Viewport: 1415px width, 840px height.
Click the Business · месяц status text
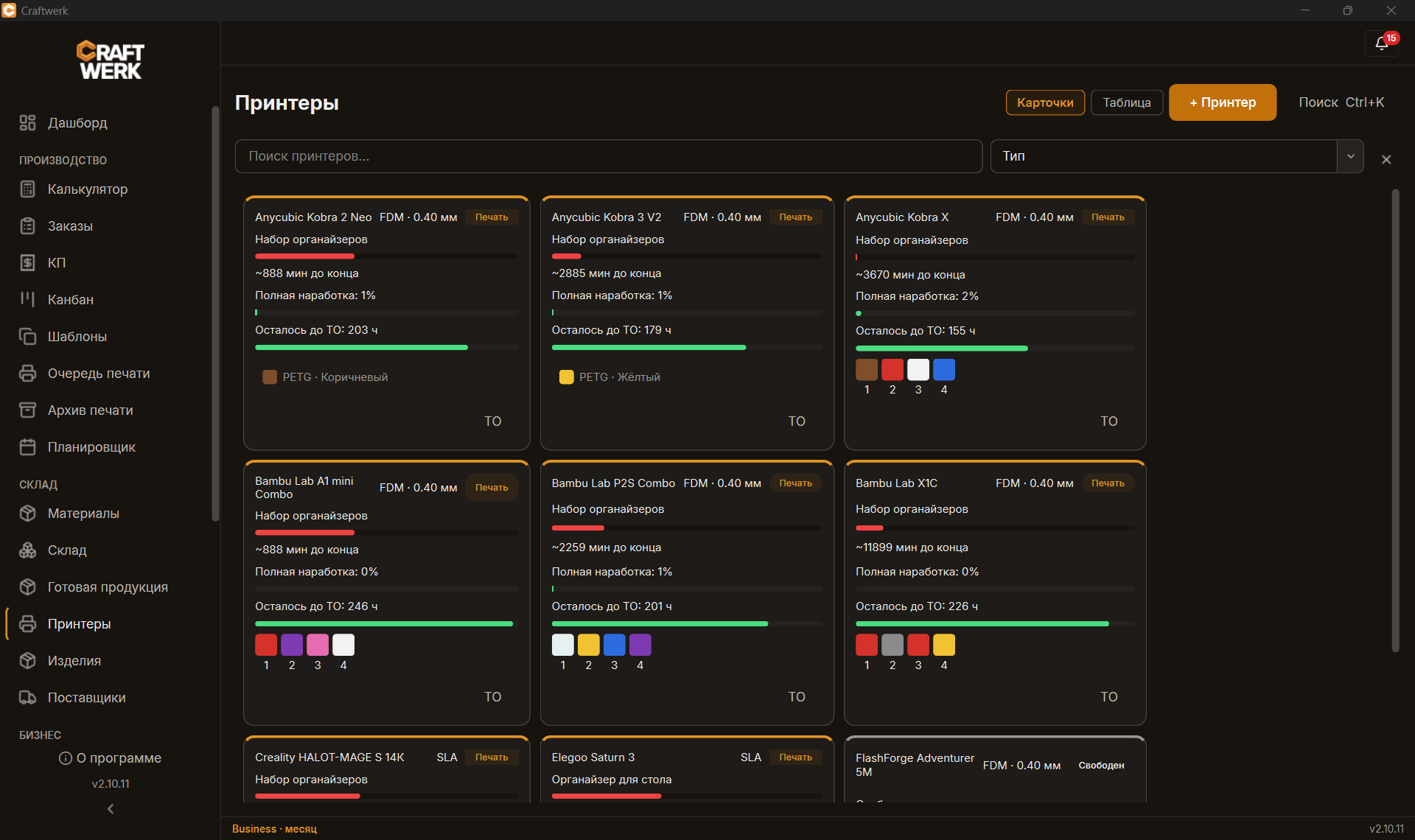[x=274, y=829]
